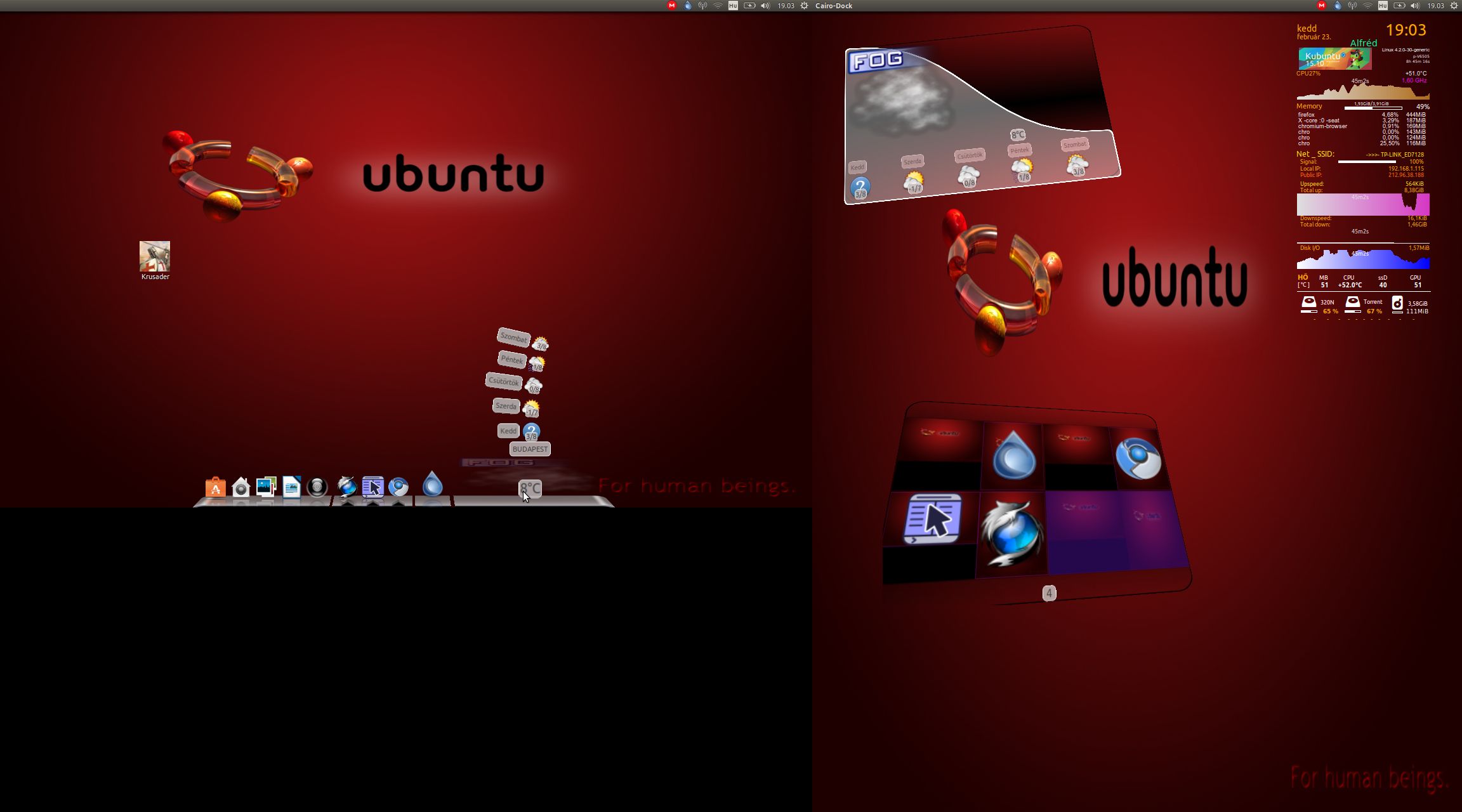The image size is (1462, 812).
Task: Click the 'Szombat' label in dock sub-dock
Action: click(513, 337)
